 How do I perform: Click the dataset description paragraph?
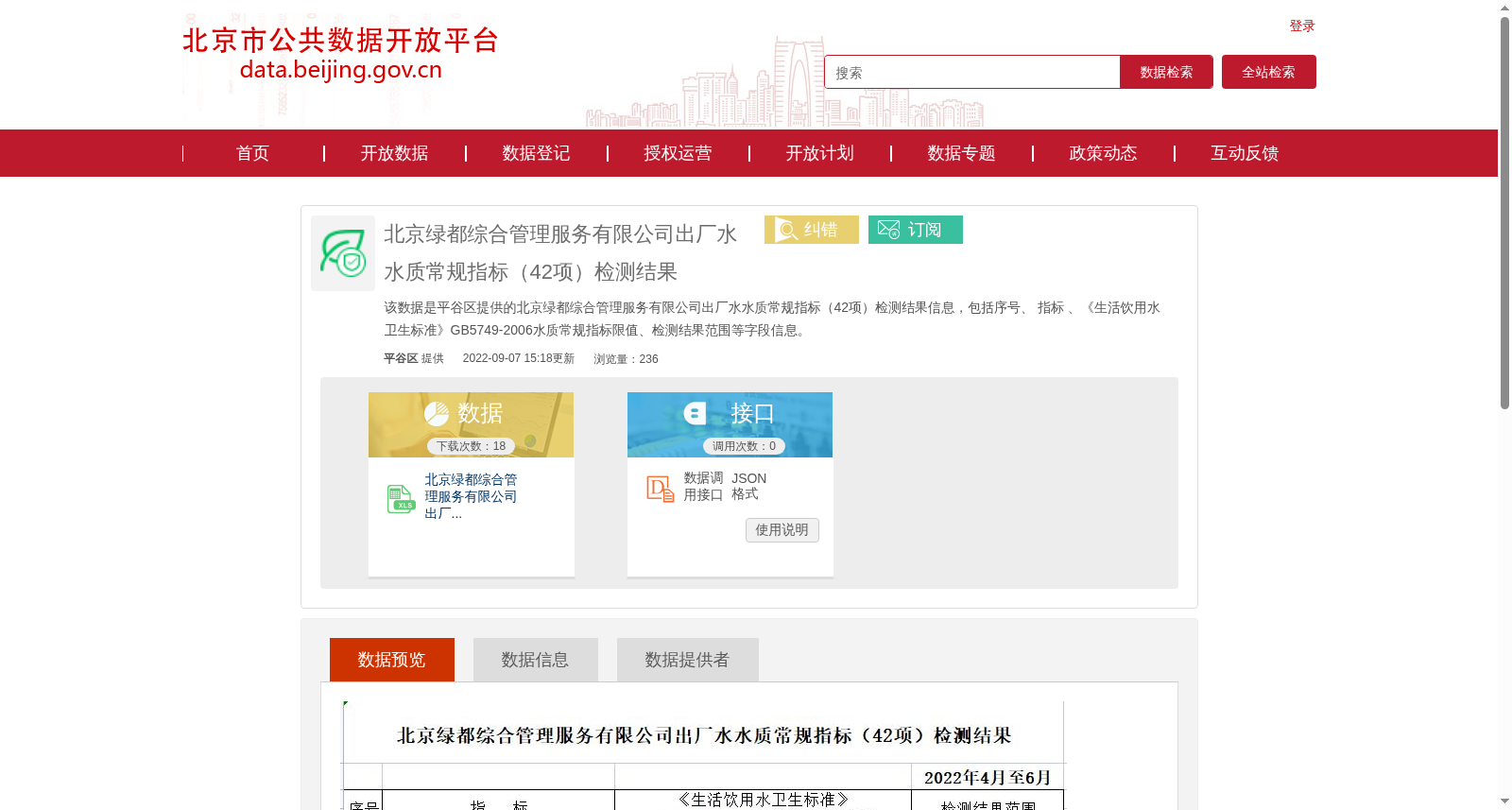772,319
